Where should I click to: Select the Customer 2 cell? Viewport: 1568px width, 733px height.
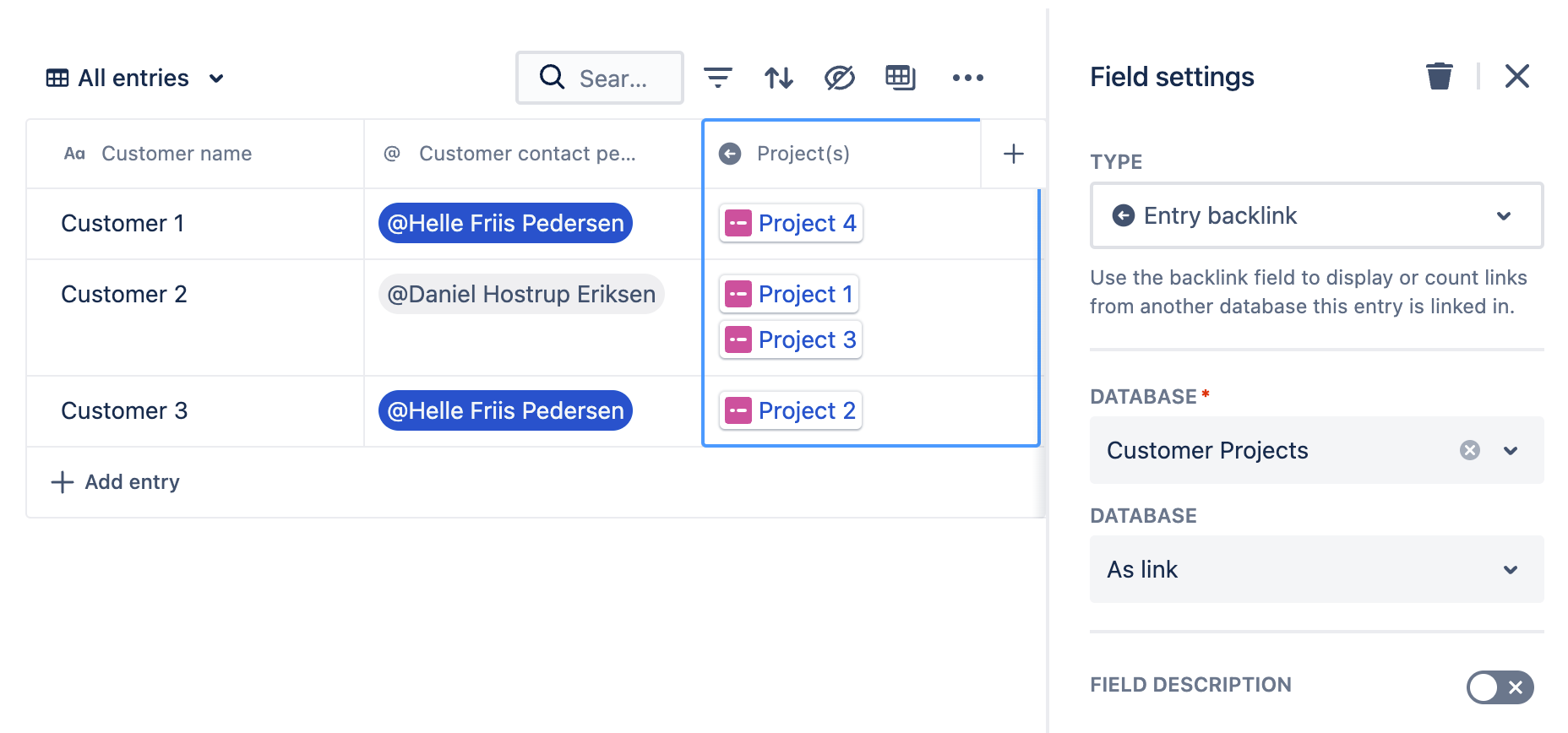(x=195, y=318)
